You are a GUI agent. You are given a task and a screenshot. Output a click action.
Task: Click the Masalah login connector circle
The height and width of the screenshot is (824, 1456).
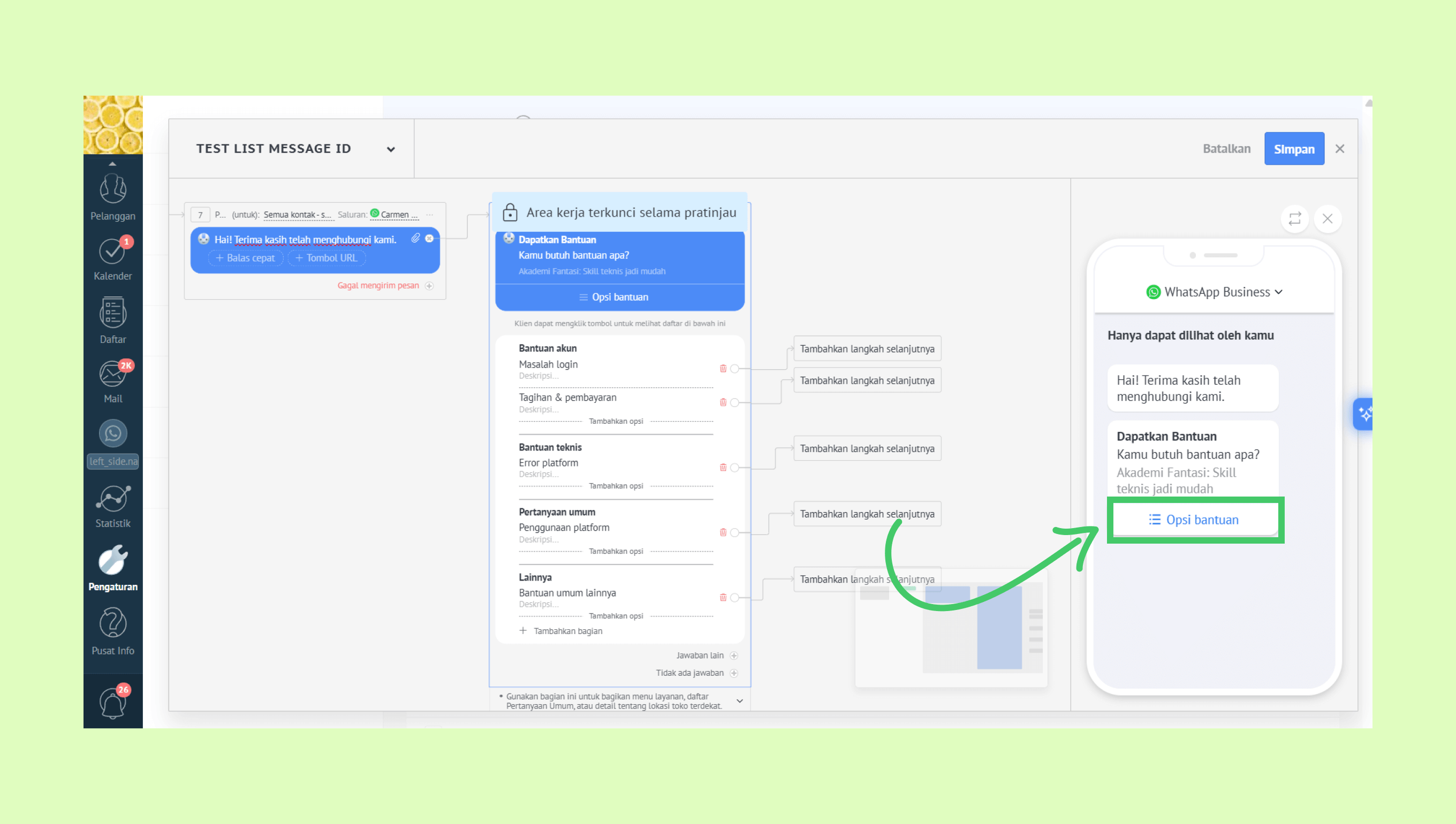point(735,369)
